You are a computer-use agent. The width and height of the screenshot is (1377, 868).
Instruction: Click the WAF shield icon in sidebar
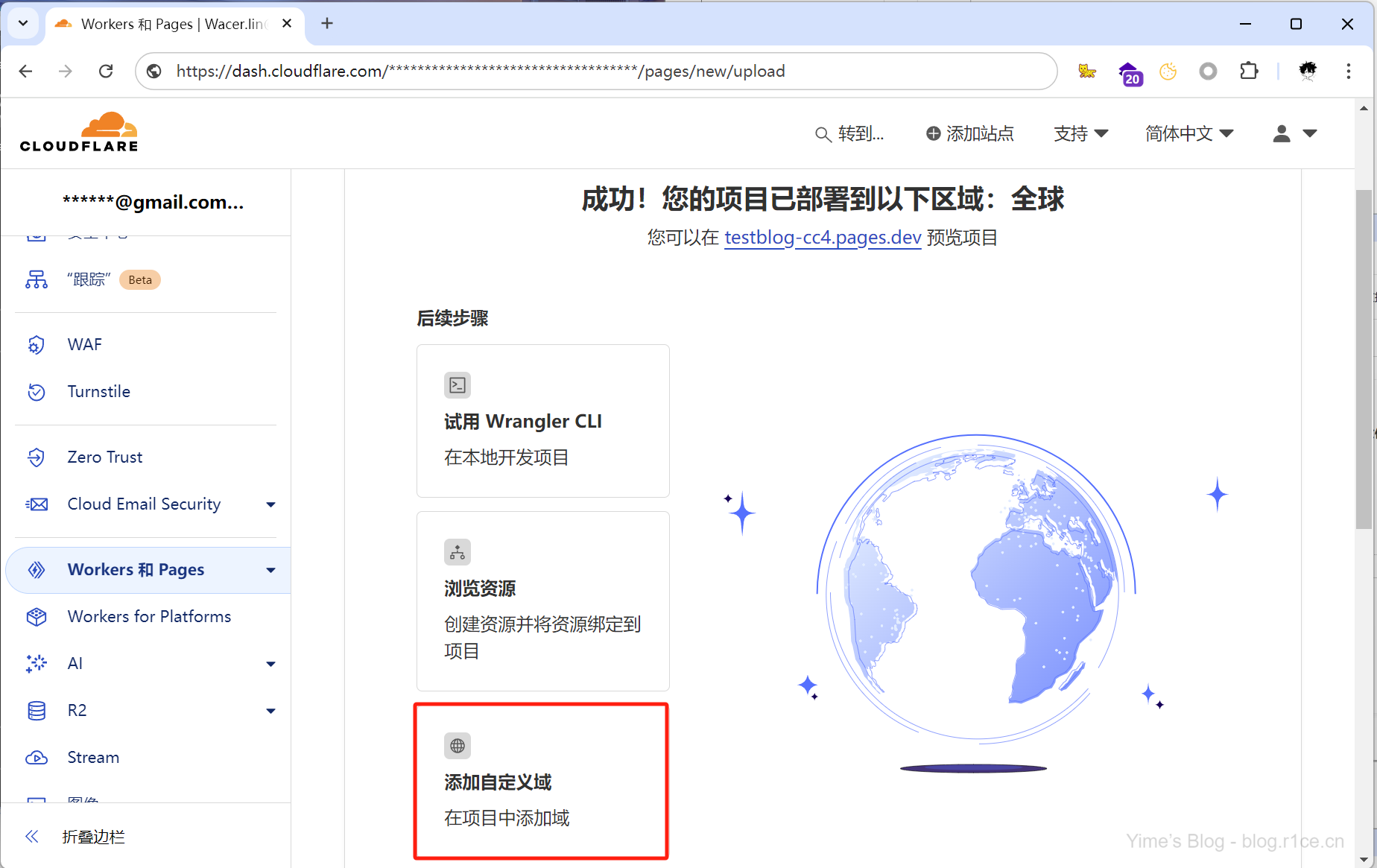click(x=36, y=345)
